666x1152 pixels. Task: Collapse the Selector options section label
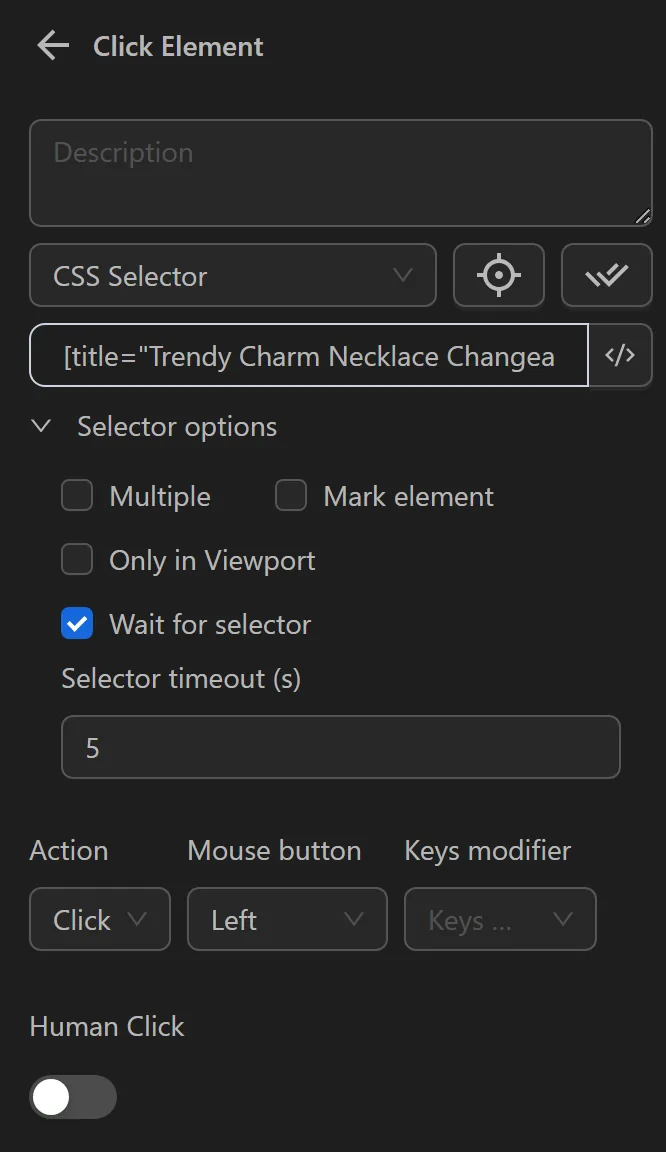click(177, 426)
